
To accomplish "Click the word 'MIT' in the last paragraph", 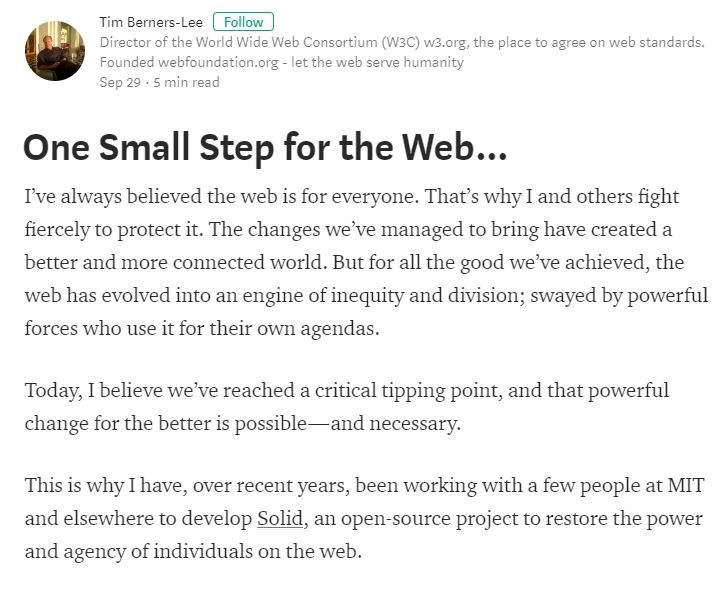I will tap(686, 486).
